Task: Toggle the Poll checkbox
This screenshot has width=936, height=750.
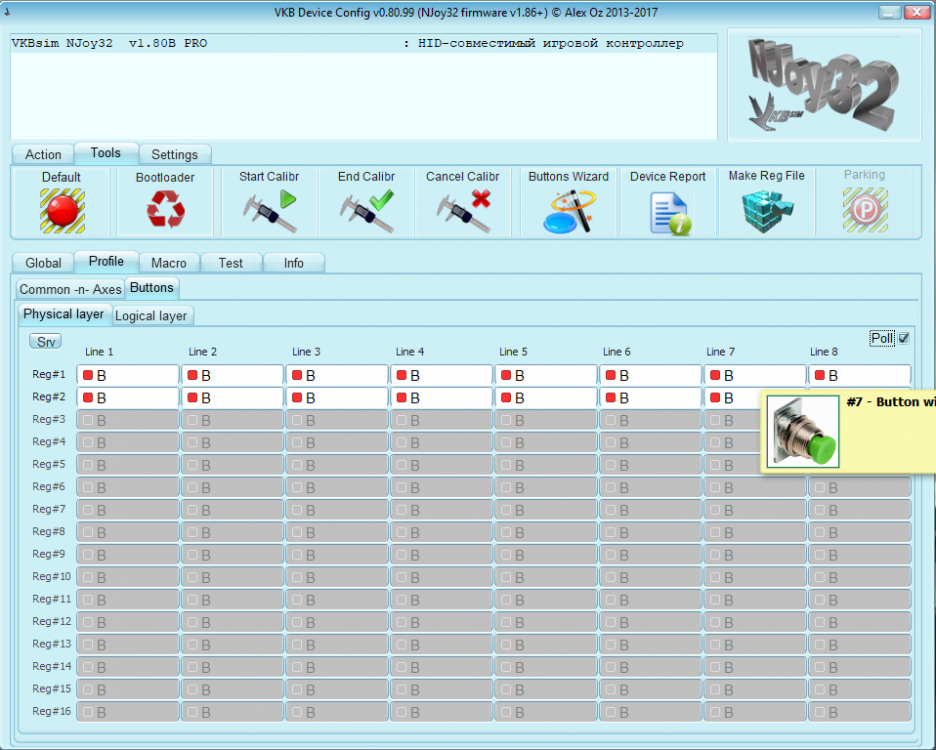Action: pyautogui.click(x=904, y=339)
